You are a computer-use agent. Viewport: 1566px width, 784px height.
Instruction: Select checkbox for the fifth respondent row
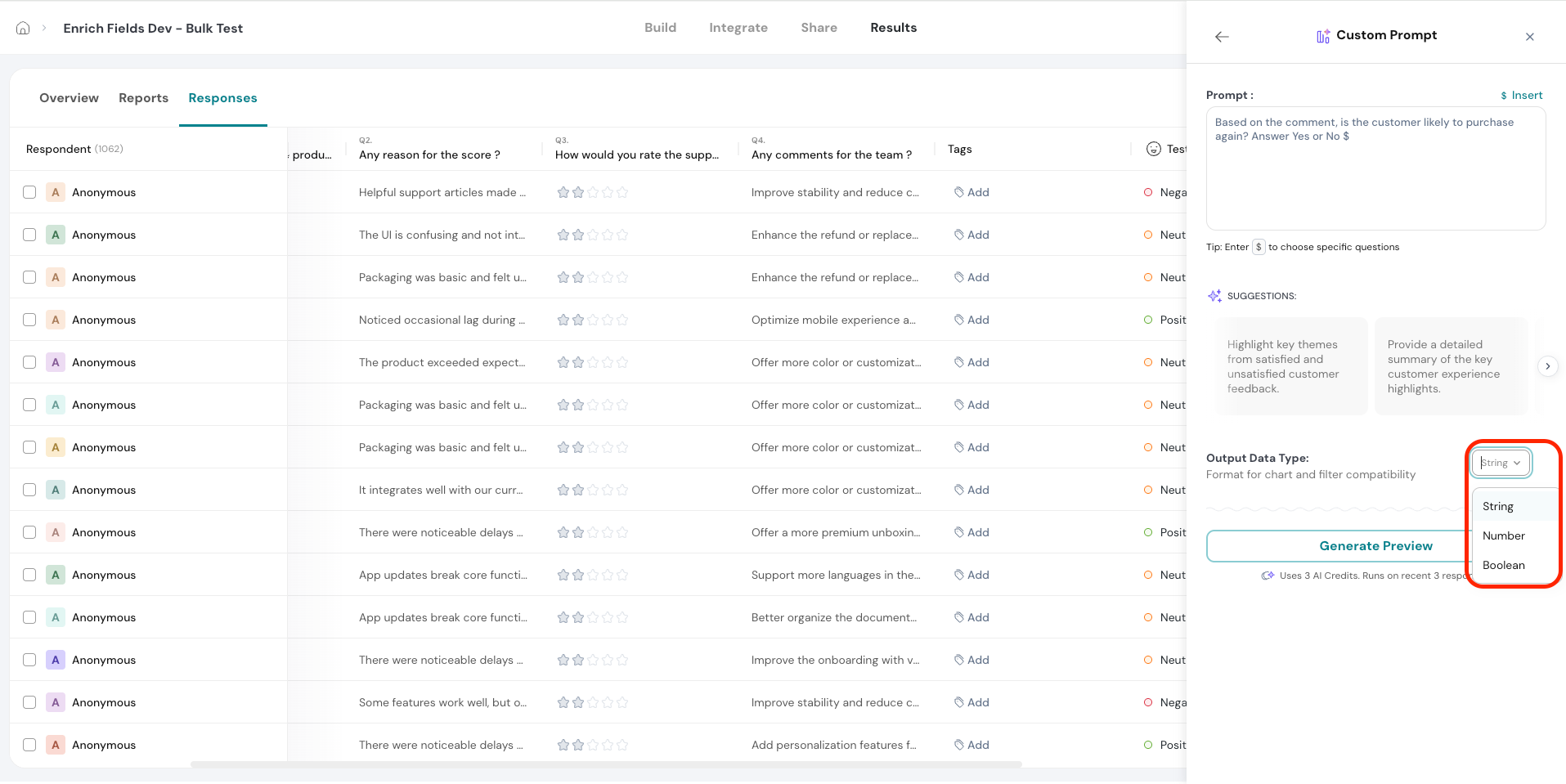point(29,362)
